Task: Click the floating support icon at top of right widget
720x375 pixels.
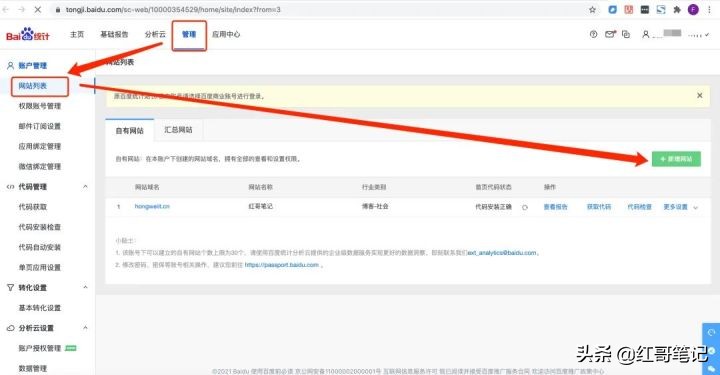Action: (x=711, y=332)
